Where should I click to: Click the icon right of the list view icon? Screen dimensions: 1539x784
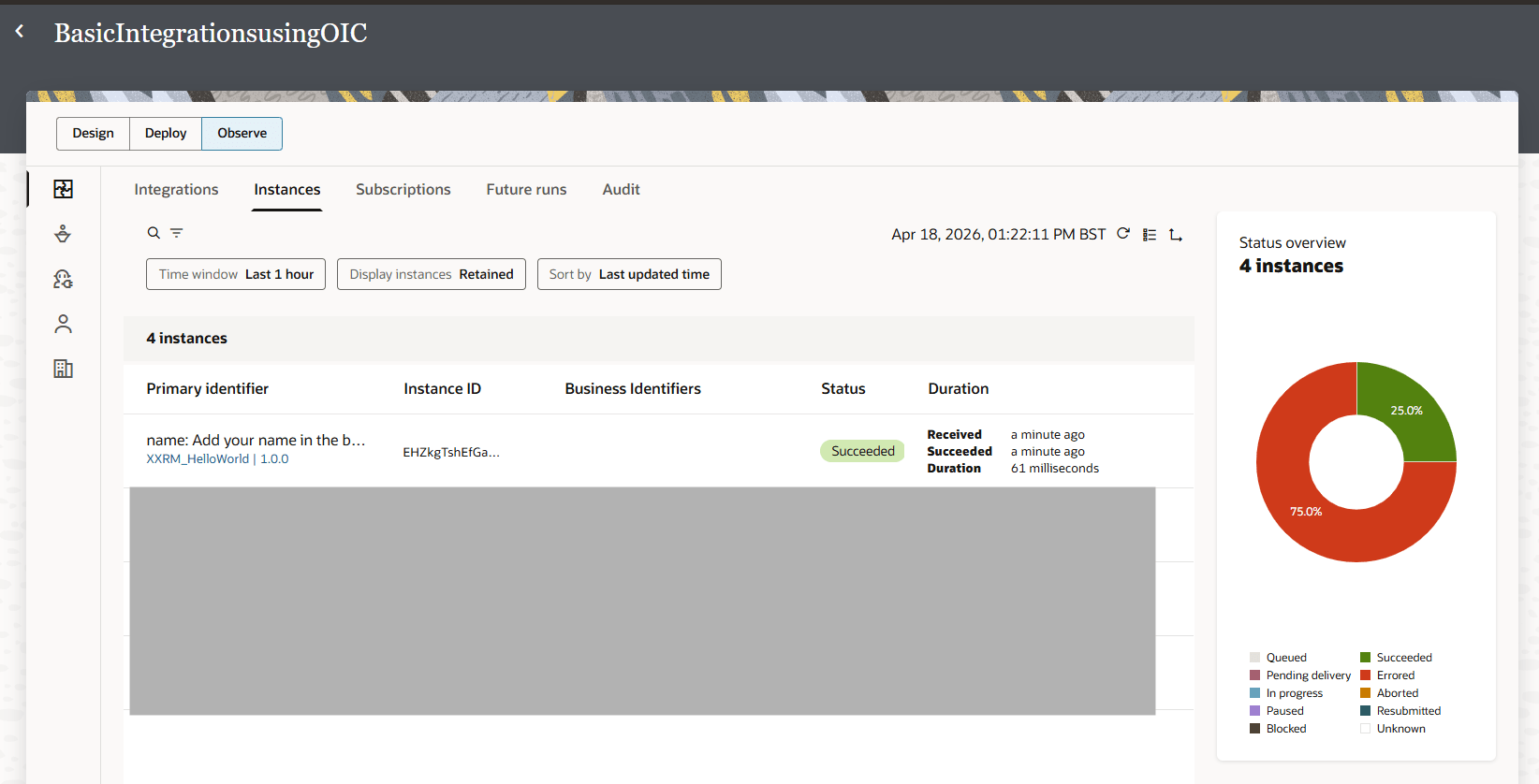(x=1176, y=235)
